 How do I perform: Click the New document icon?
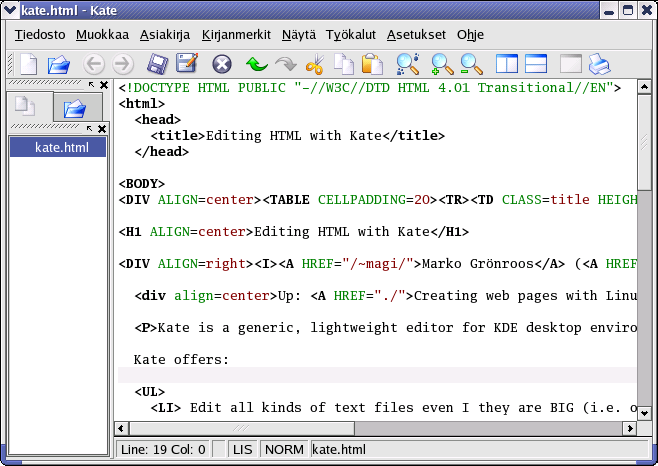point(29,65)
